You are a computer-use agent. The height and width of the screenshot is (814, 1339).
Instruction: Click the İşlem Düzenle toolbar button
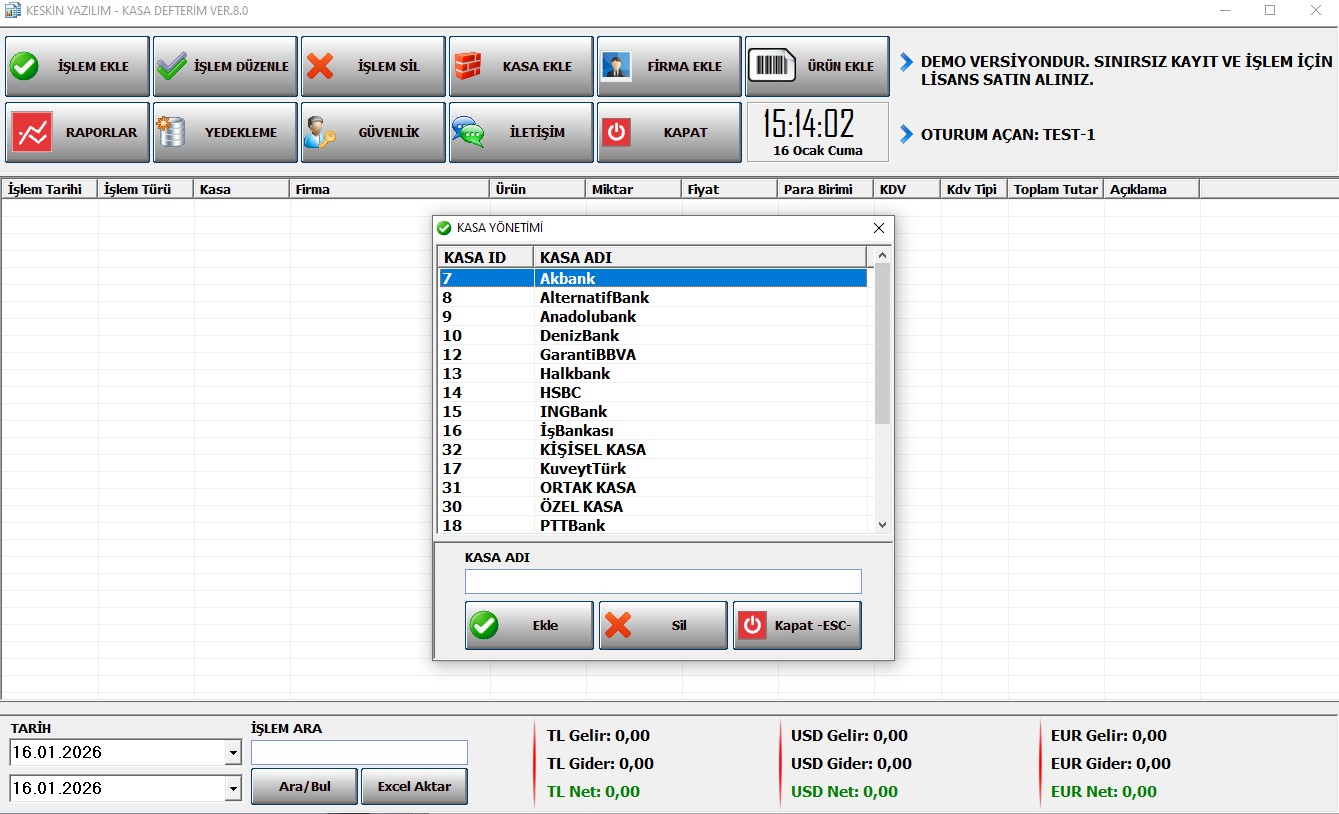[225, 67]
